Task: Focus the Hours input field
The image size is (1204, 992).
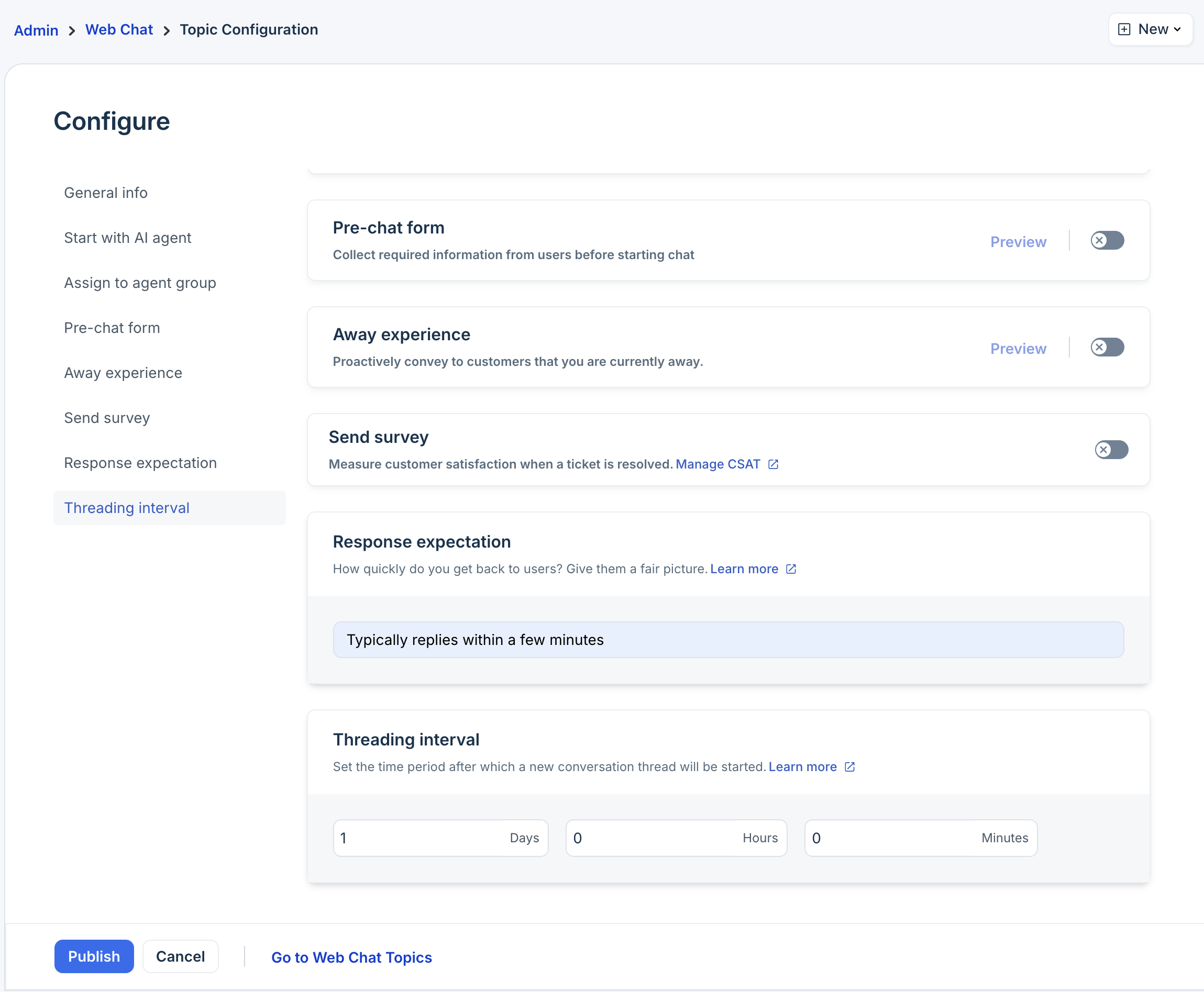Action: click(x=657, y=838)
